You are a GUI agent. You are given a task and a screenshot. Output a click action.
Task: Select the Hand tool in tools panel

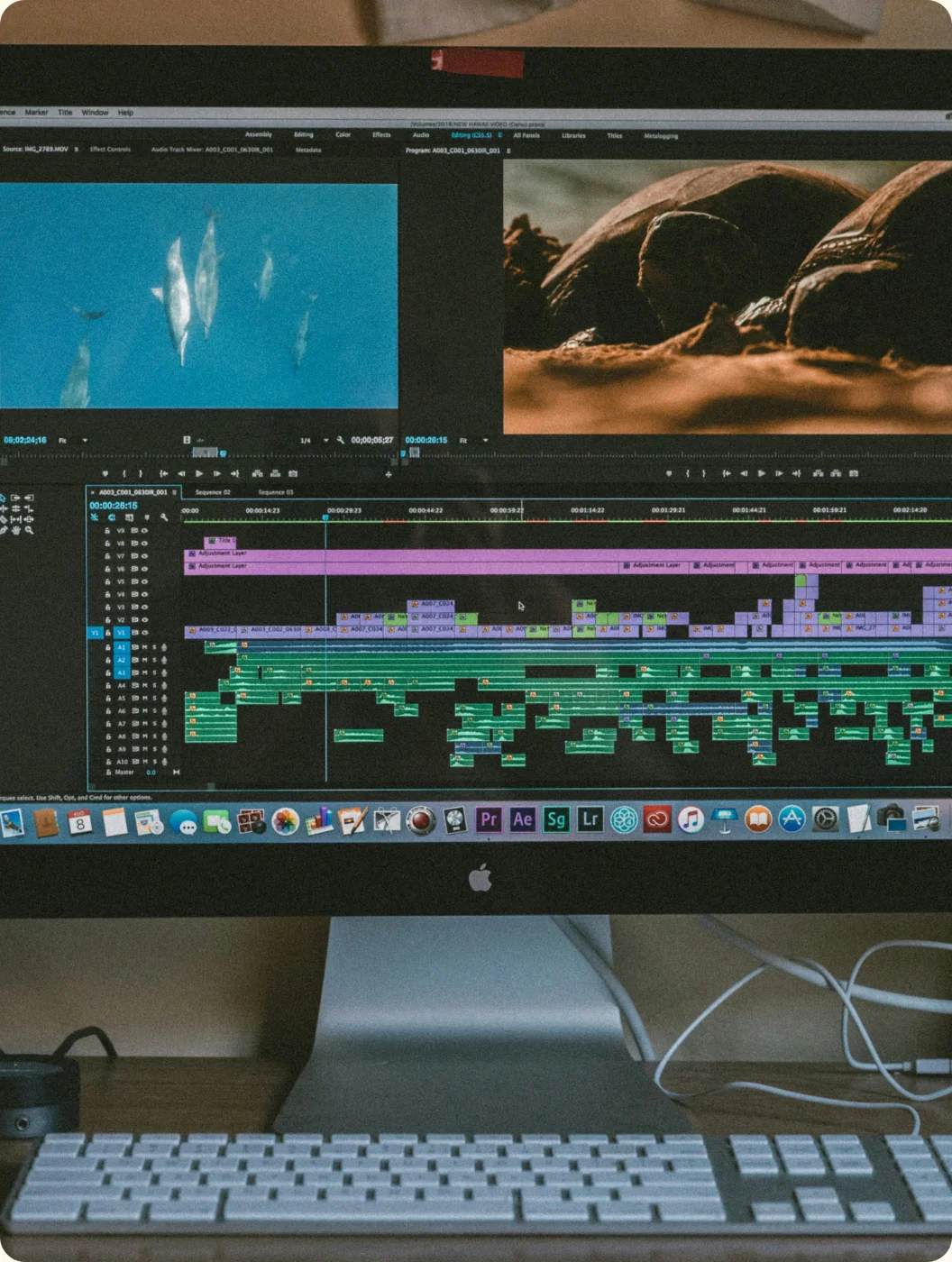coord(15,530)
